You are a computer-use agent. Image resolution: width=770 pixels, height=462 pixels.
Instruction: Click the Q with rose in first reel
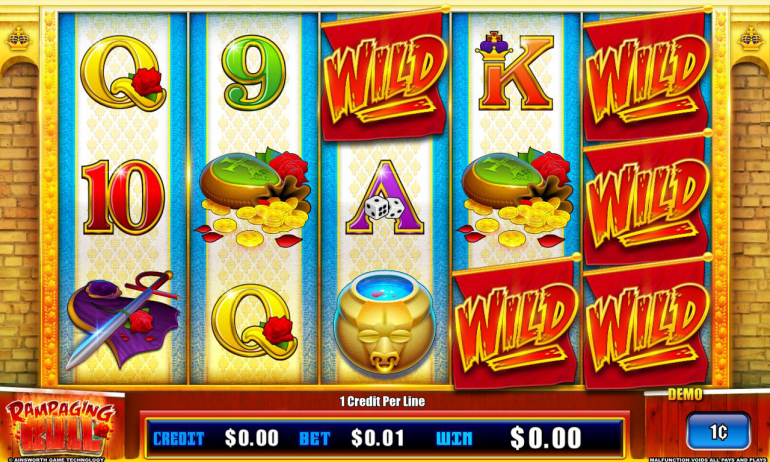click(x=123, y=73)
